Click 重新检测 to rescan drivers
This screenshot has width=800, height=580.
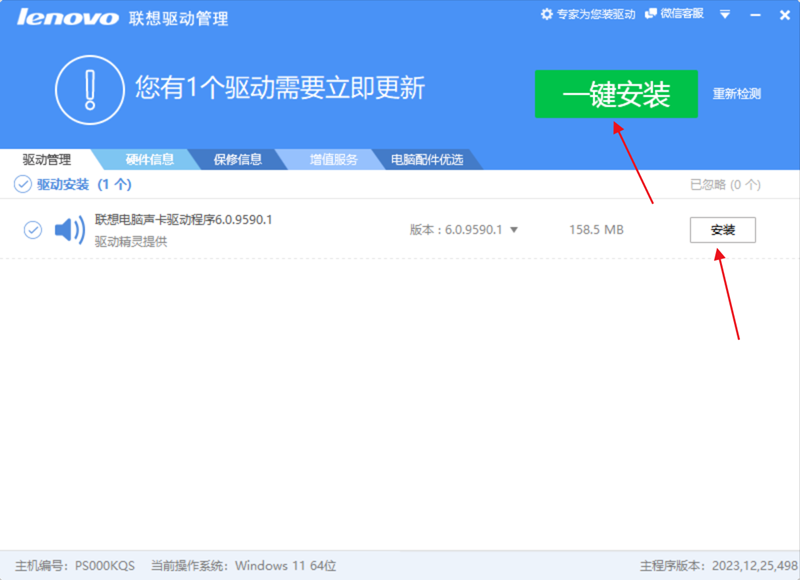(x=739, y=94)
